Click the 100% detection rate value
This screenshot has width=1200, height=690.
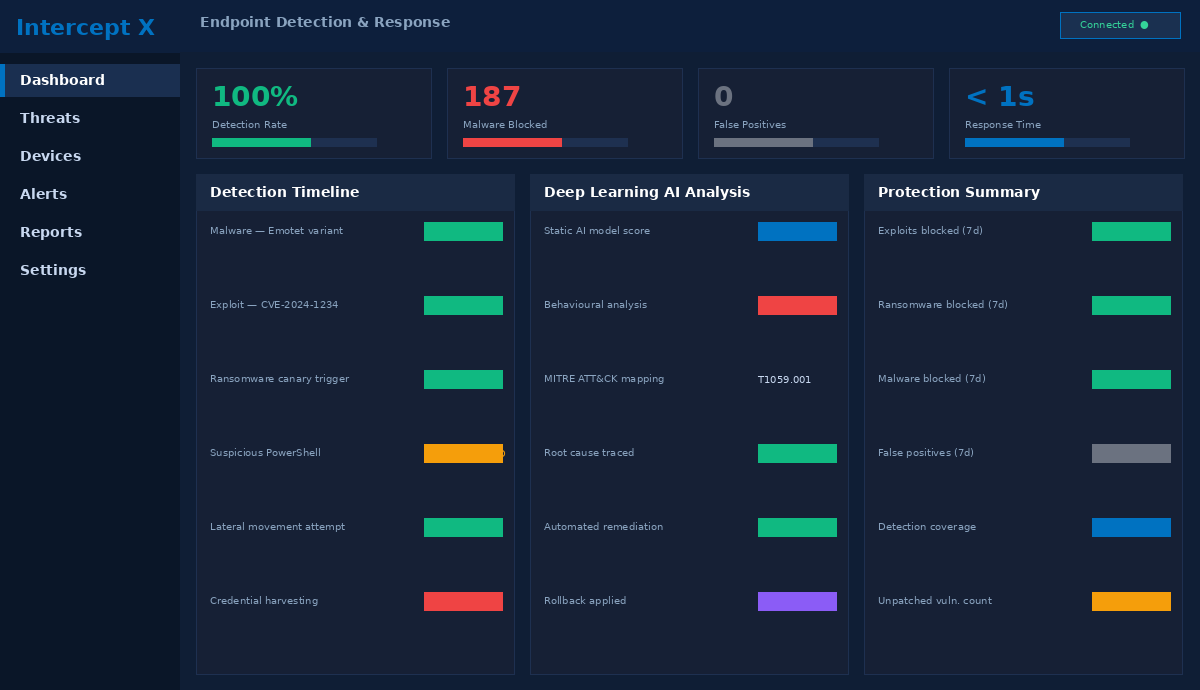[255, 97]
